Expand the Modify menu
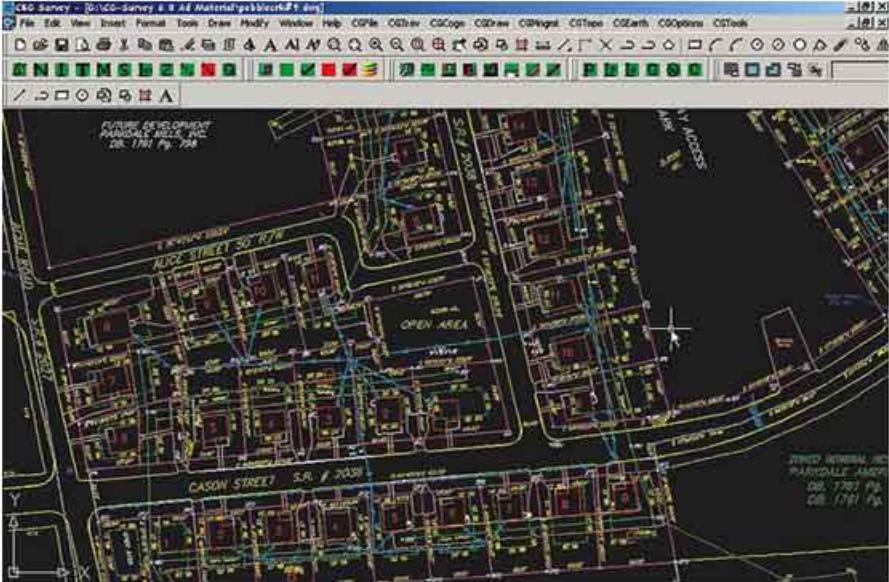889x582 pixels. (x=254, y=22)
